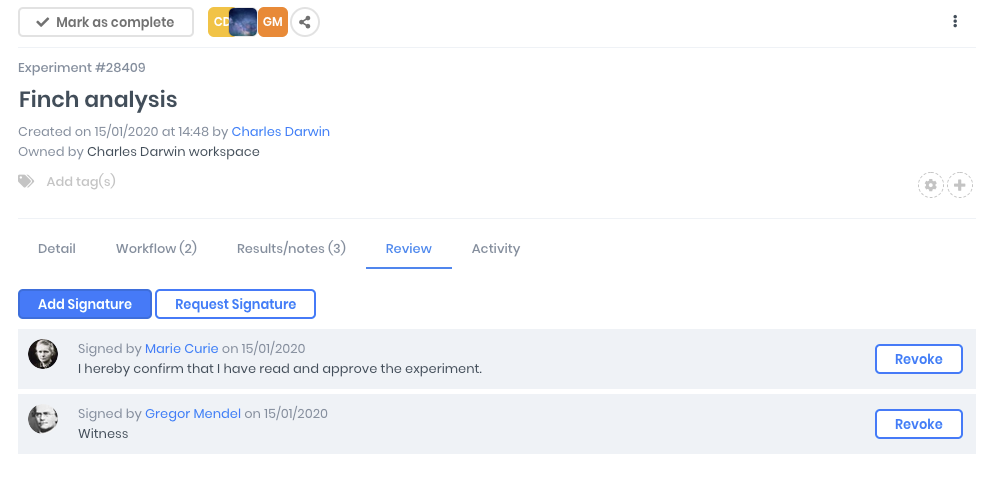The height and width of the screenshot is (481, 993).
Task: Revoke Marie Curie's signature
Action: click(x=918, y=359)
